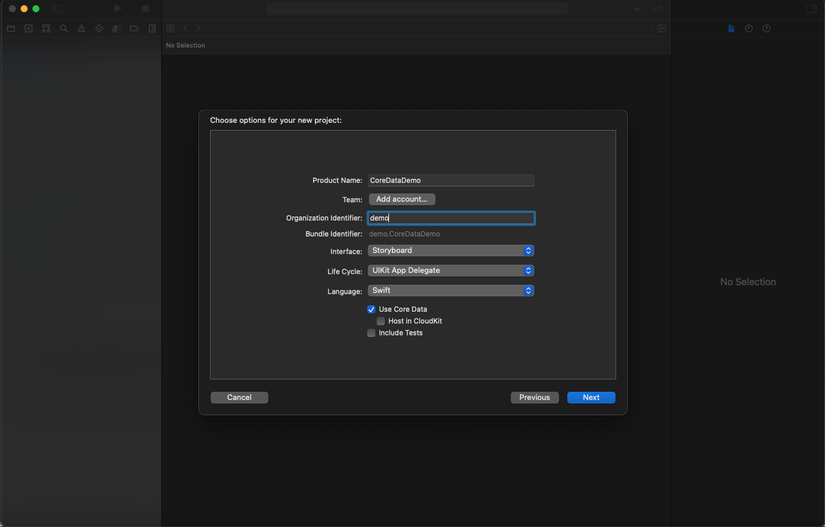The height and width of the screenshot is (527, 825).
Task: Enable the Host in CloudKit checkbox
Action: tap(381, 321)
